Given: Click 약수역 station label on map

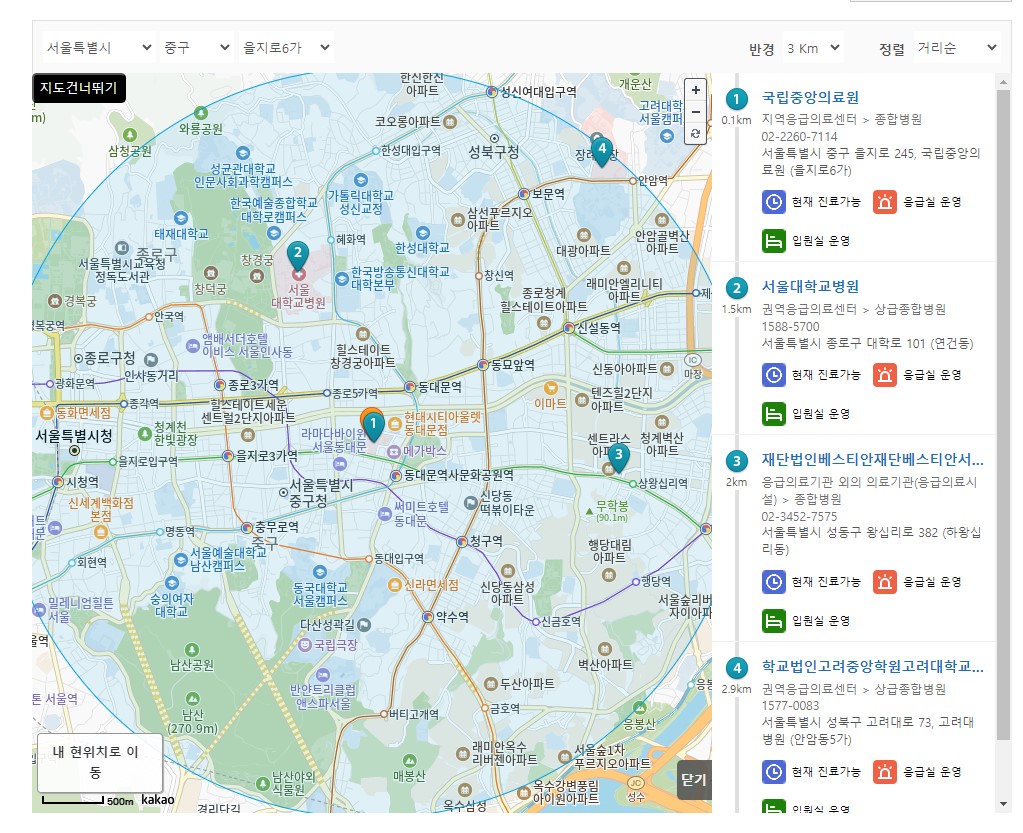Looking at the screenshot, I should pyautogui.click(x=452, y=616).
